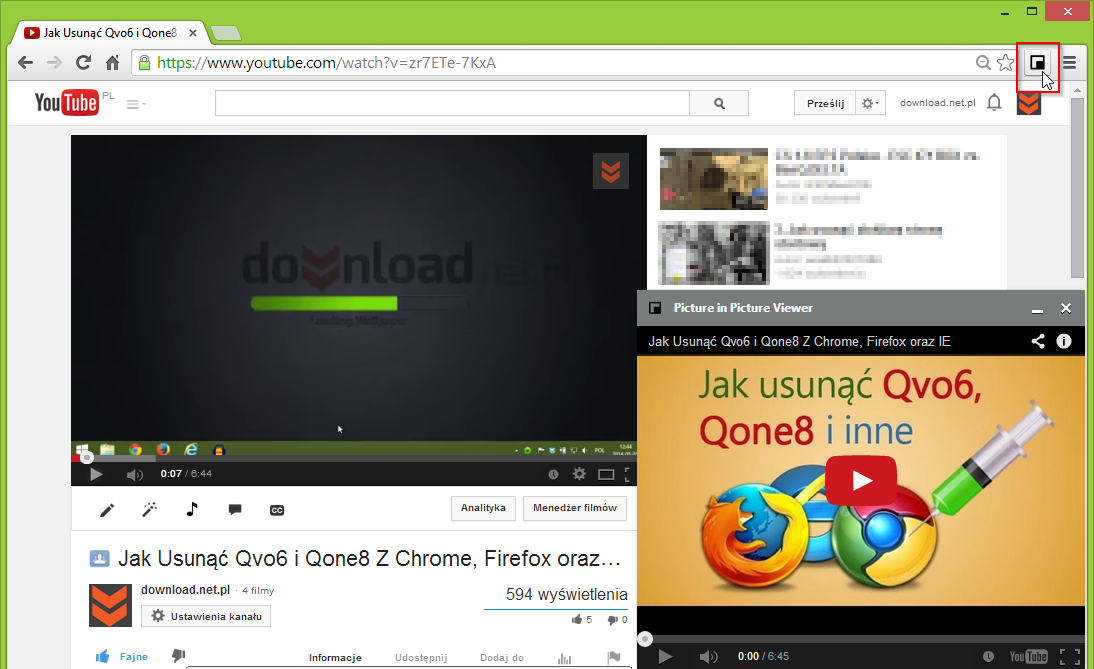Click the Prześlij upload button

coord(825,103)
